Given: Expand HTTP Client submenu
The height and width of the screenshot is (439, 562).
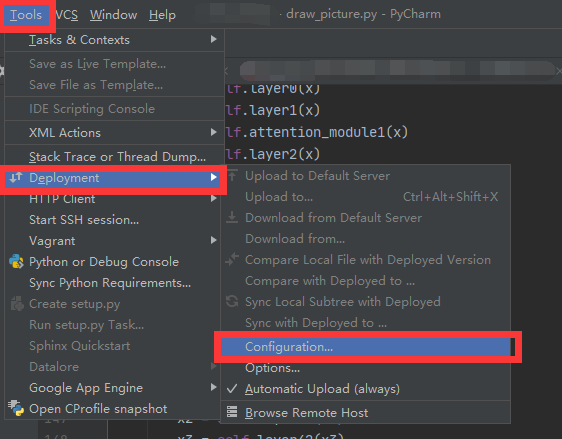Looking at the screenshot, I should pos(114,199).
